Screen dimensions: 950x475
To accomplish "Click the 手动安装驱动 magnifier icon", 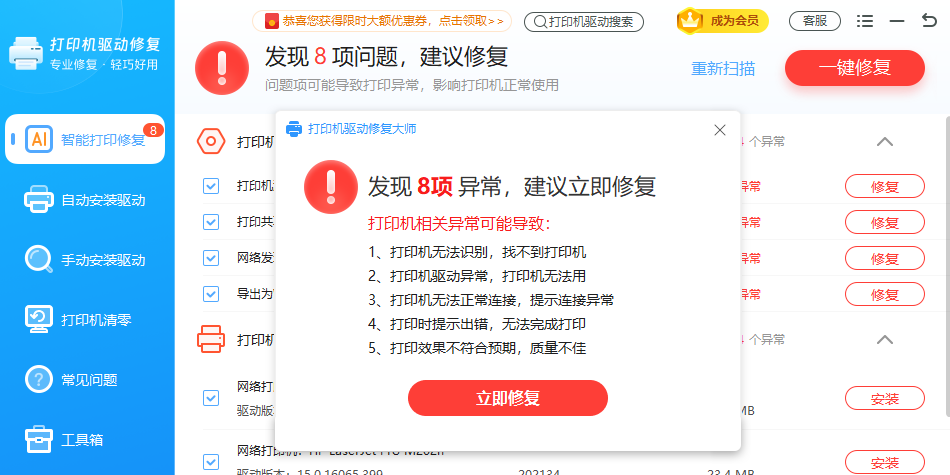I will (39, 260).
